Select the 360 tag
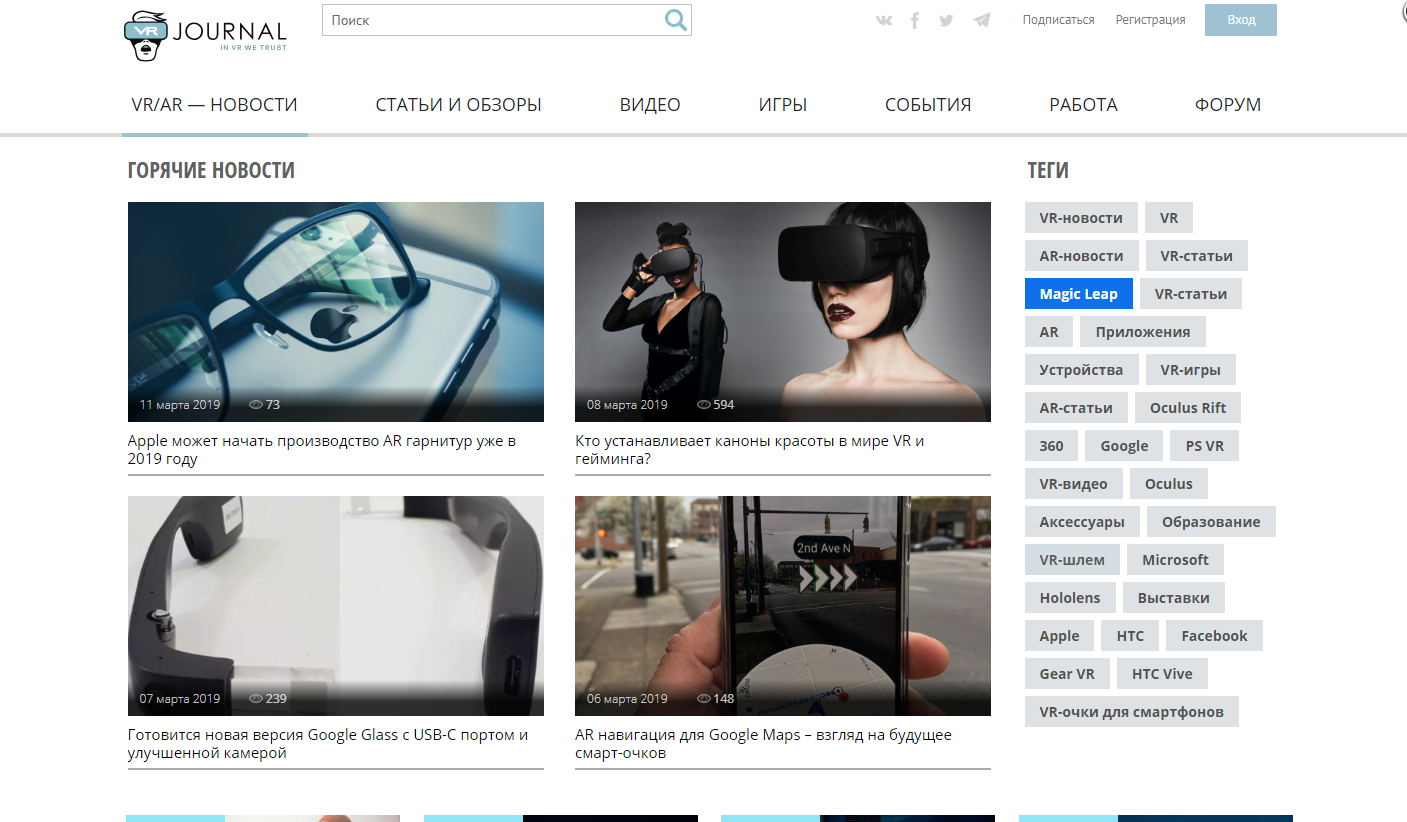This screenshot has width=1407, height=822. coord(1052,446)
